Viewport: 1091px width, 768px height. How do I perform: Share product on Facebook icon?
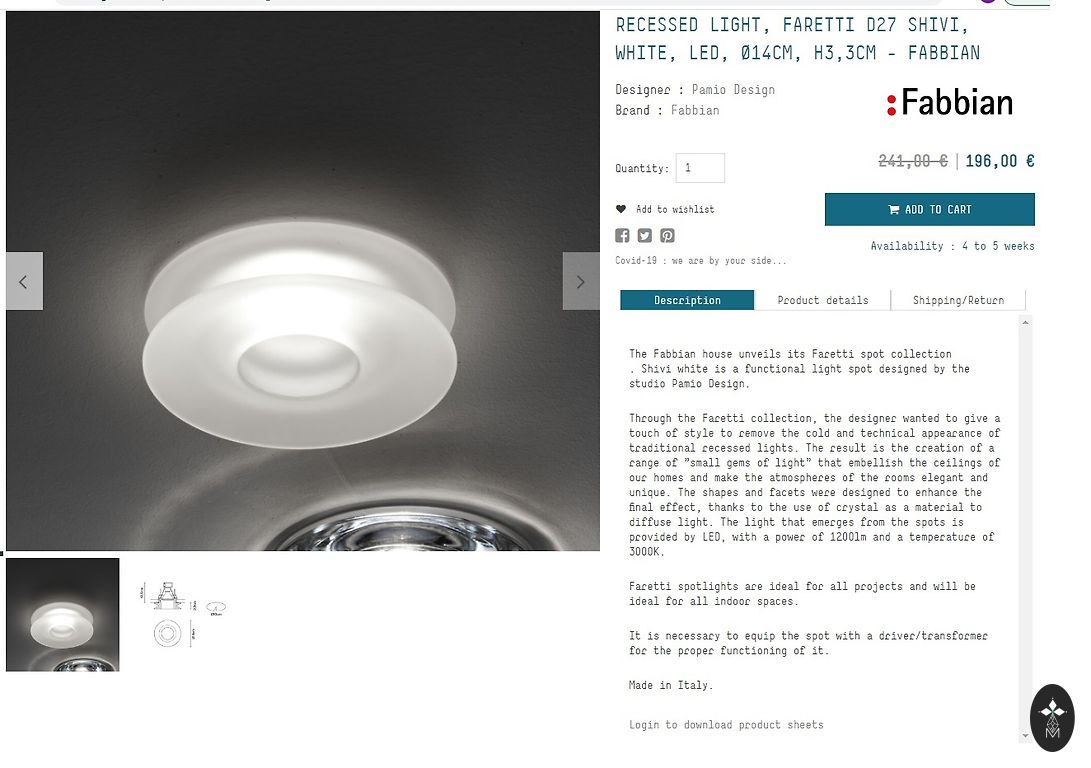(x=622, y=236)
